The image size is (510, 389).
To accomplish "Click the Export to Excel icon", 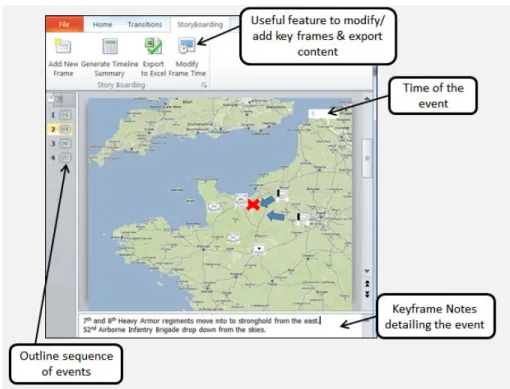I will tap(153, 46).
